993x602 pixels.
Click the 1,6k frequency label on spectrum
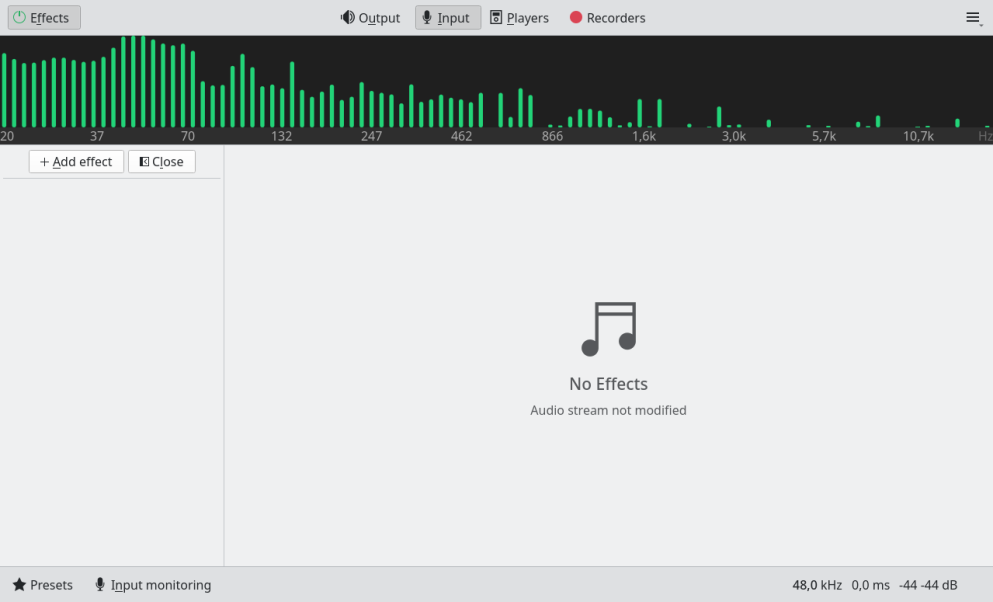(643, 136)
